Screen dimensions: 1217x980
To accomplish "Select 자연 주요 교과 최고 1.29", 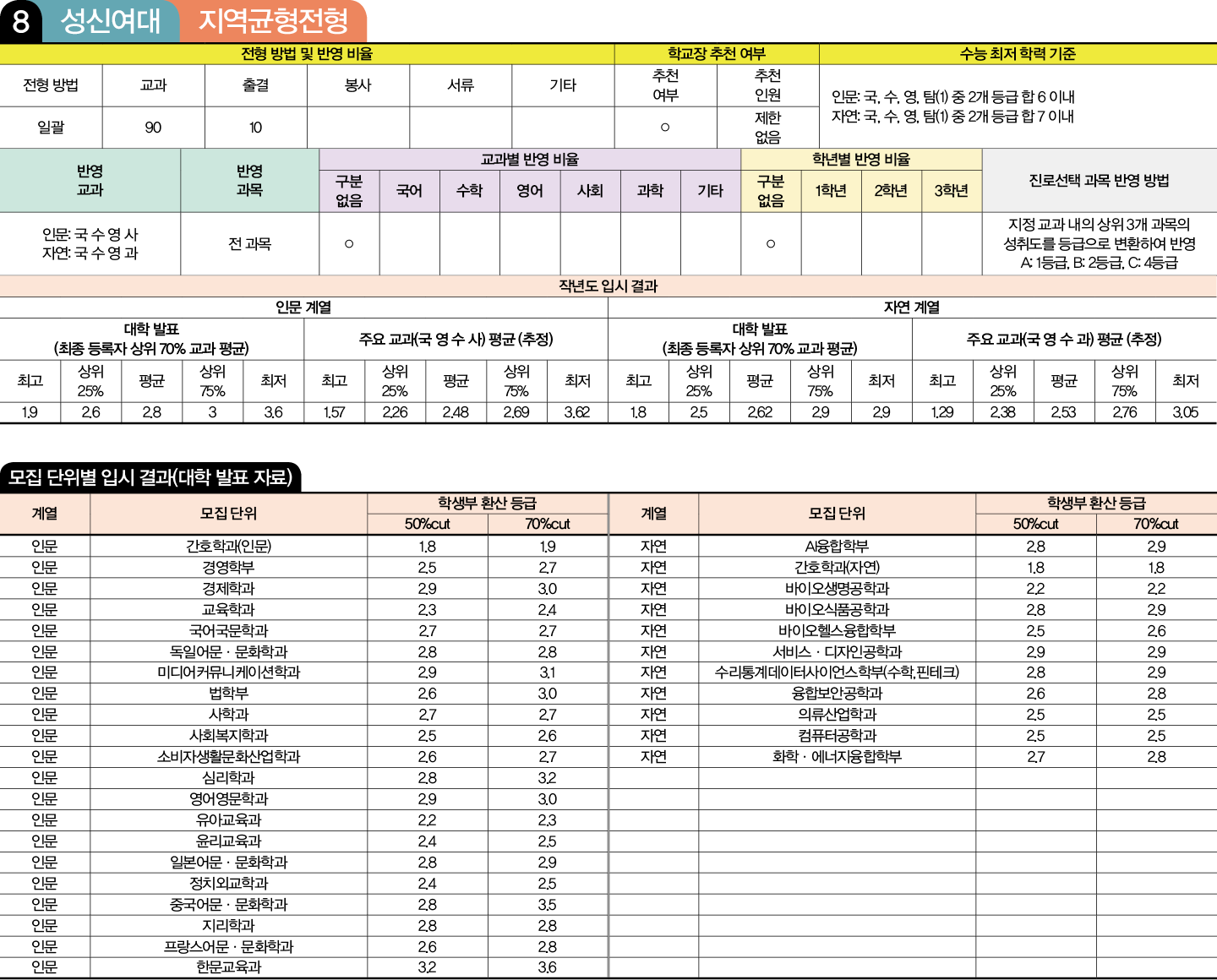I will click(942, 412).
